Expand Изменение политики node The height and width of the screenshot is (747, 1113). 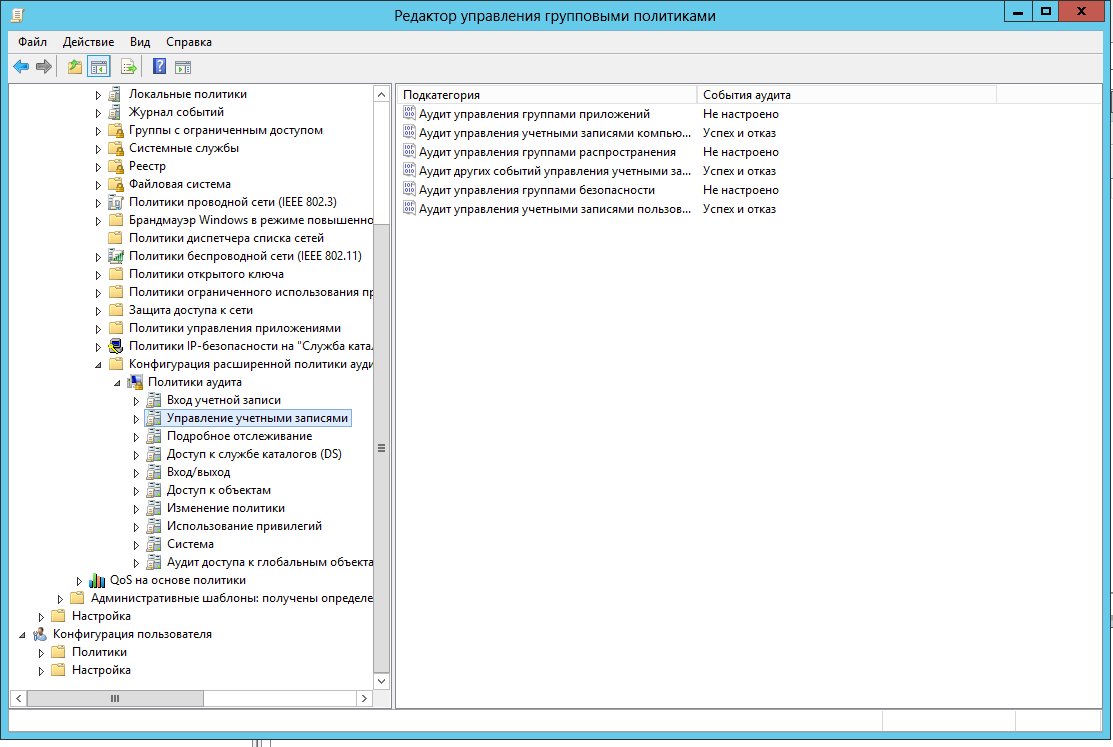click(x=136, y=509)
